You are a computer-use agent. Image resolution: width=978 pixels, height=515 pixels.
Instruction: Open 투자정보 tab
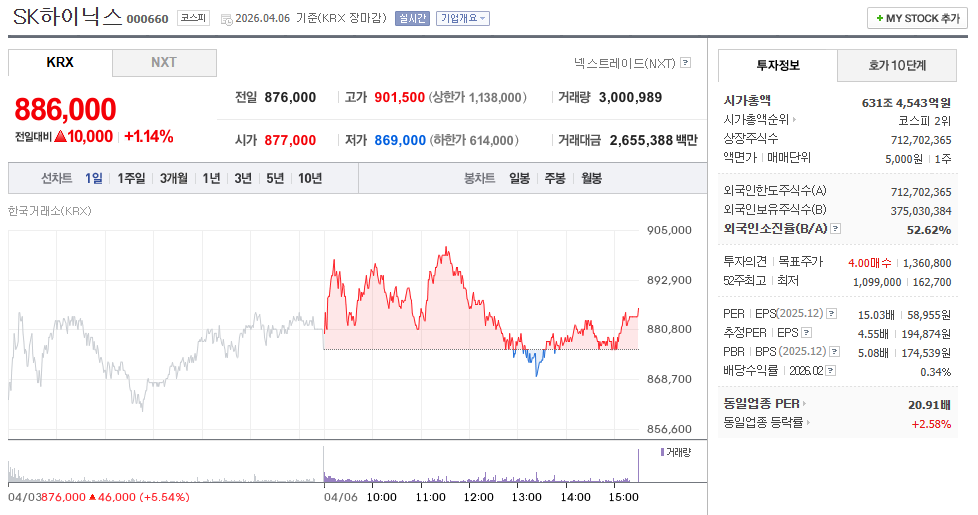777,65
